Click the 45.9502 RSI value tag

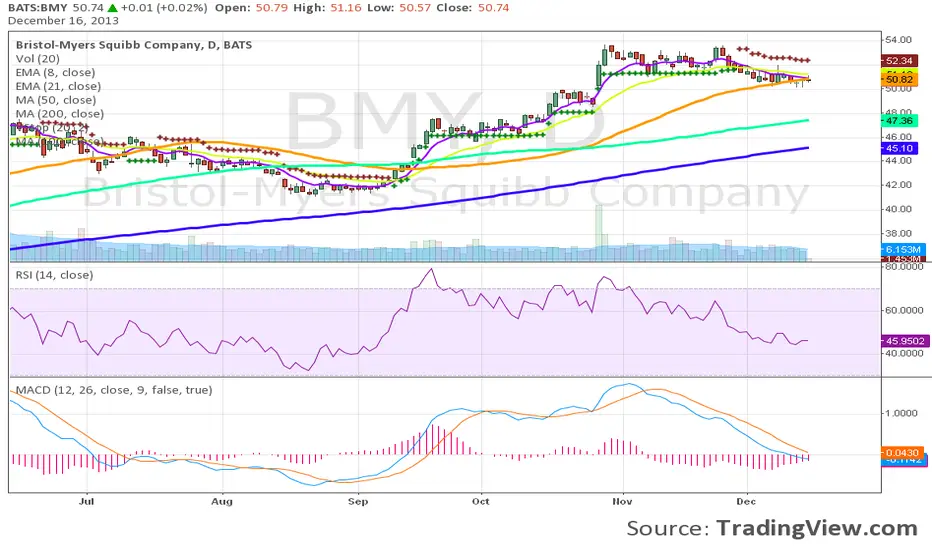[x=905, y=341]
